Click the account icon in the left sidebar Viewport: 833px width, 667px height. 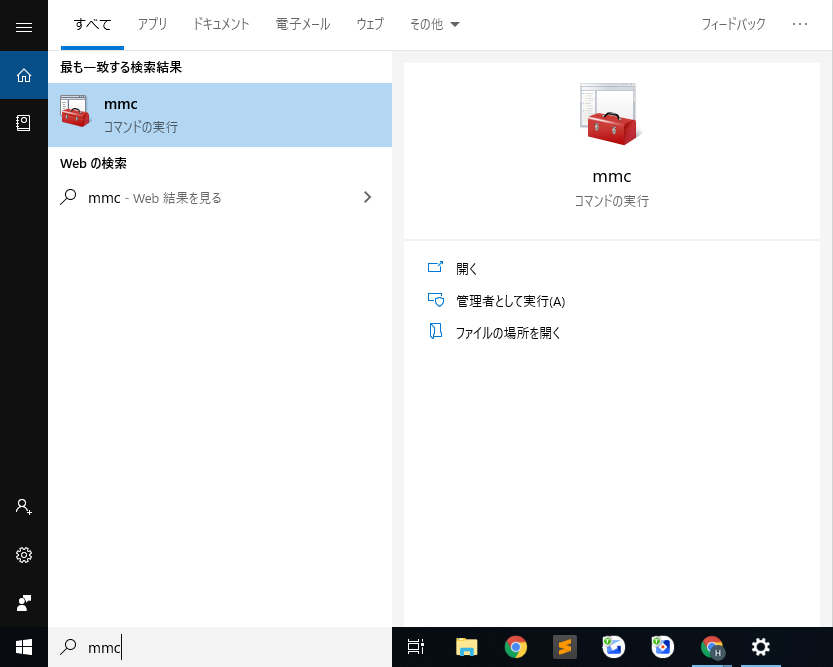[x=23, y=507]
